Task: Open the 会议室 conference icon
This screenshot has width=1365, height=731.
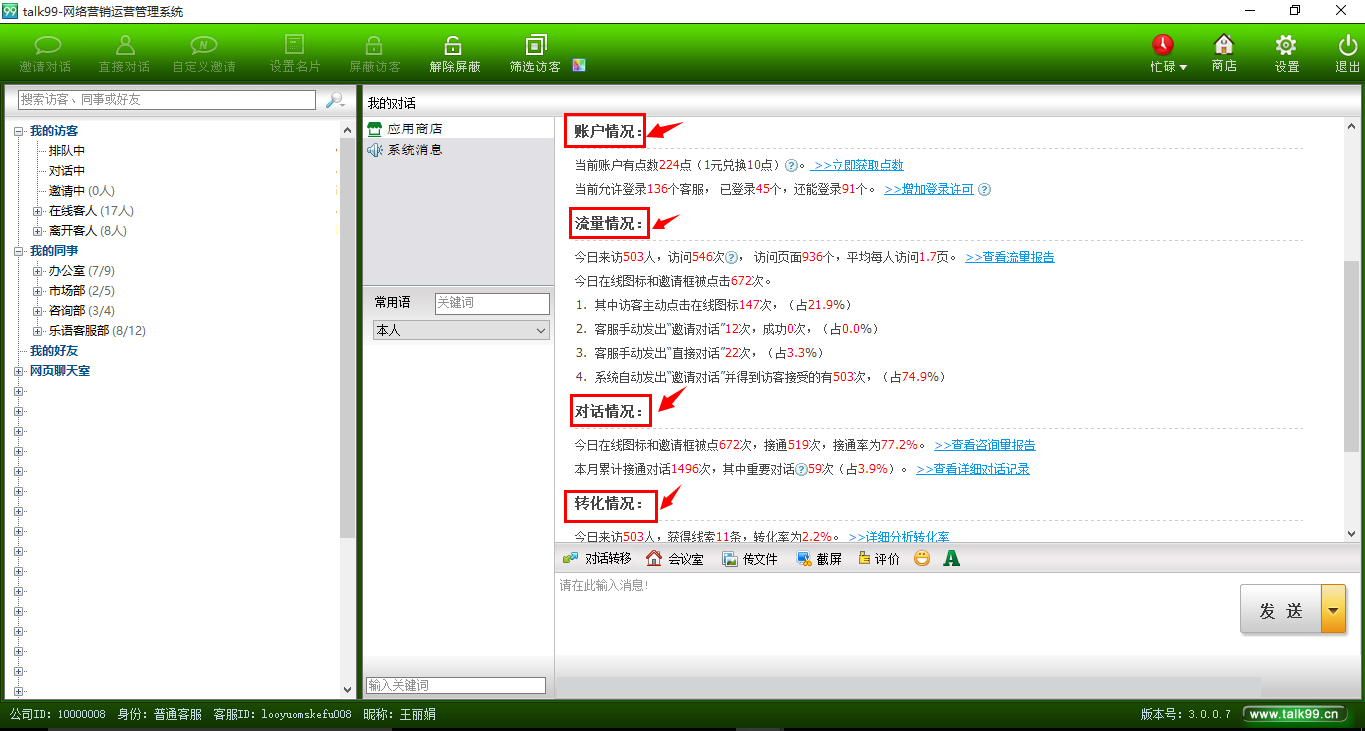Action: pos(654,559)
